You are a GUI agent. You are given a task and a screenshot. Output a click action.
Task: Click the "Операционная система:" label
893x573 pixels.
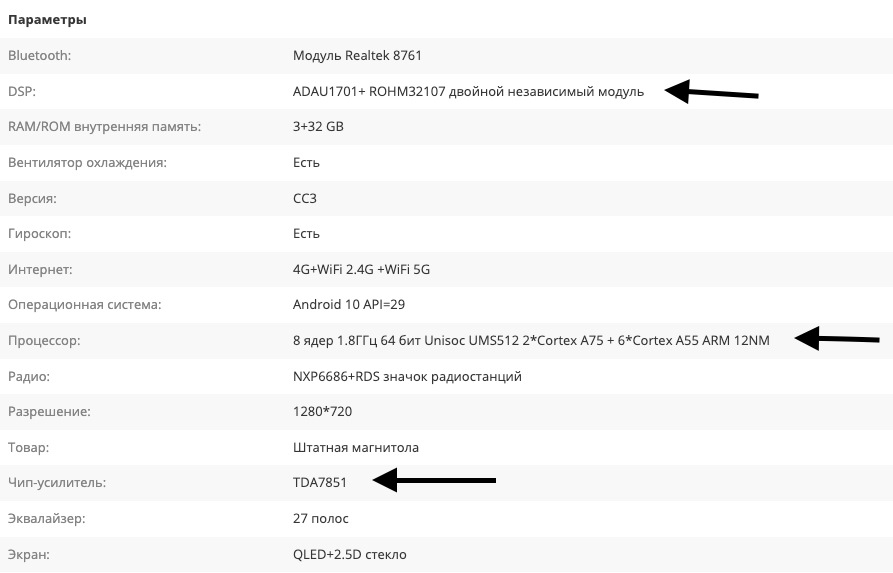pos(84,305)
